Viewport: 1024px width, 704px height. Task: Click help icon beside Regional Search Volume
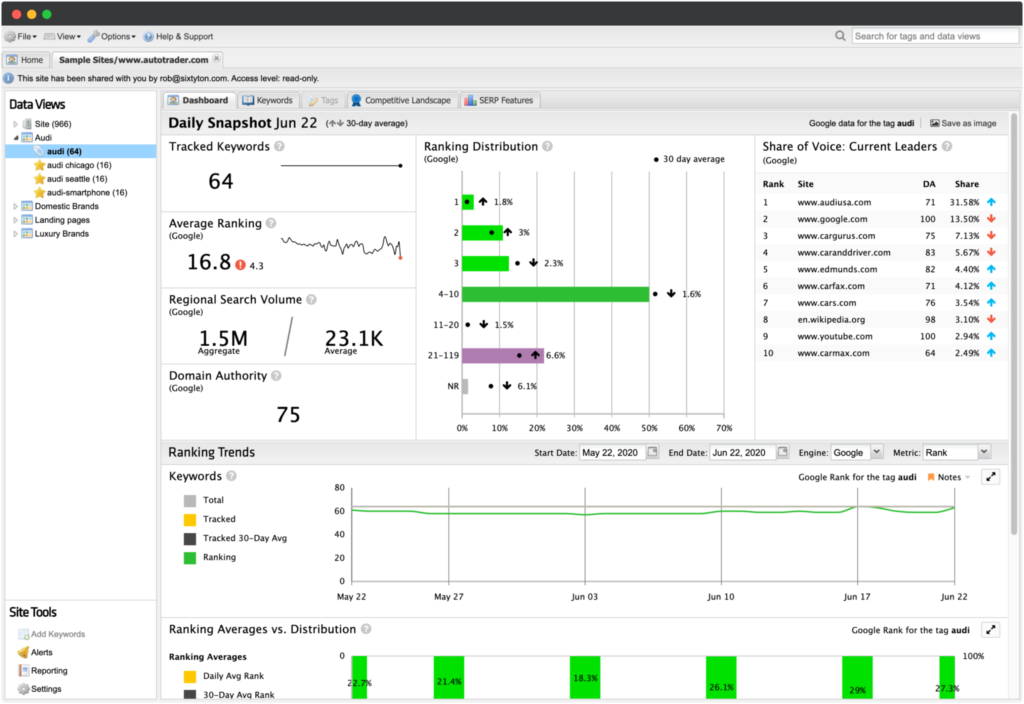point(312,299)
